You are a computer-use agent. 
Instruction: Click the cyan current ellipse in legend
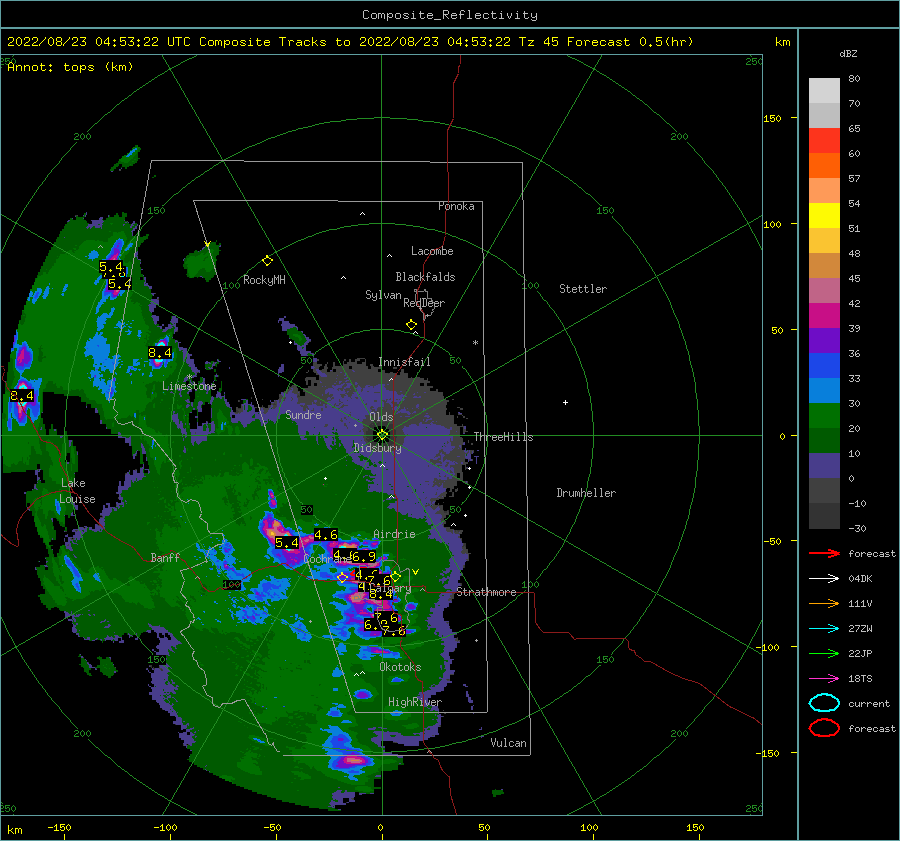pyautogui.click(x=824, y=703)
